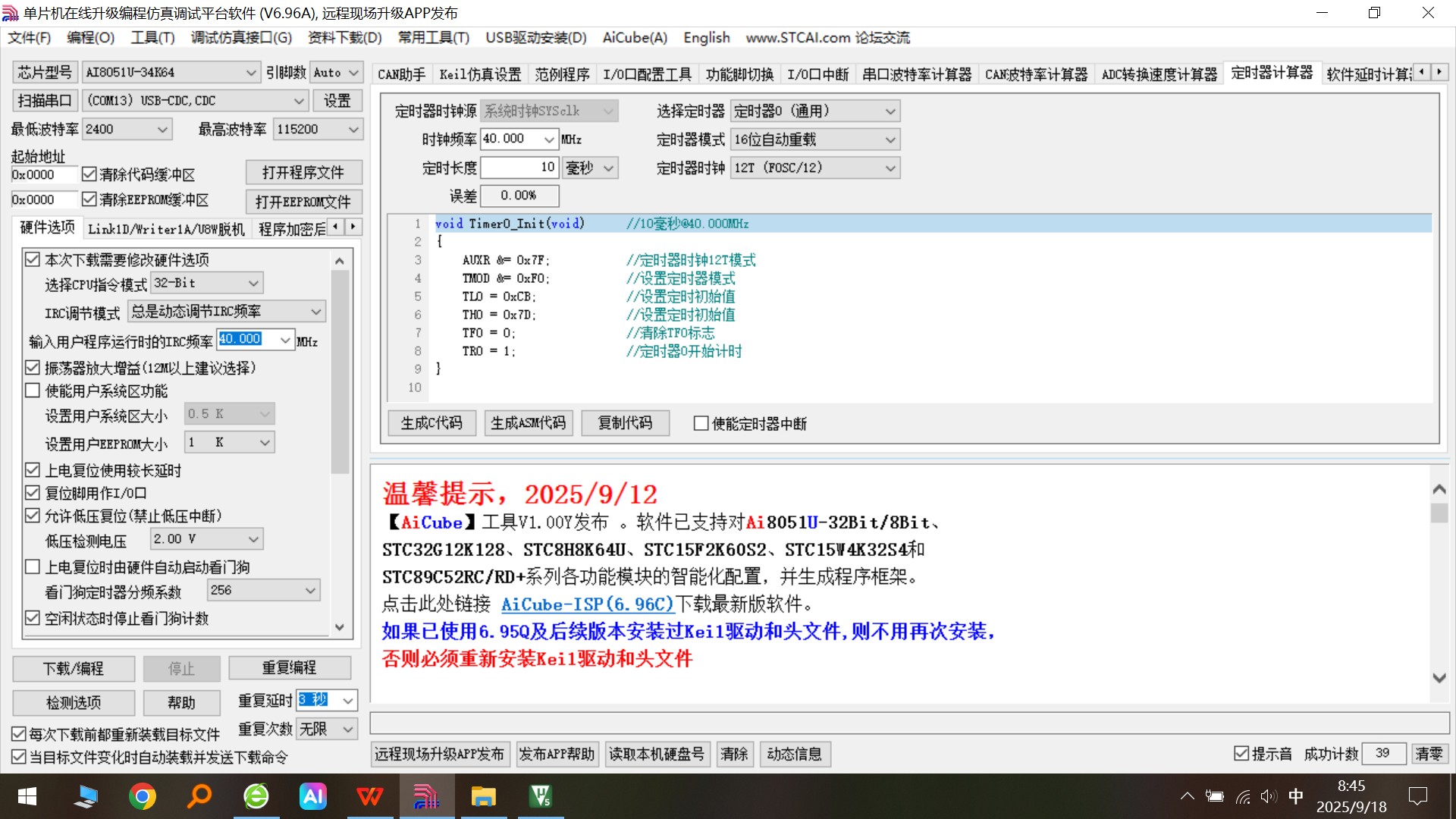
Task: Click the volume icon in system tray
Action: (x=1269, y=796)
